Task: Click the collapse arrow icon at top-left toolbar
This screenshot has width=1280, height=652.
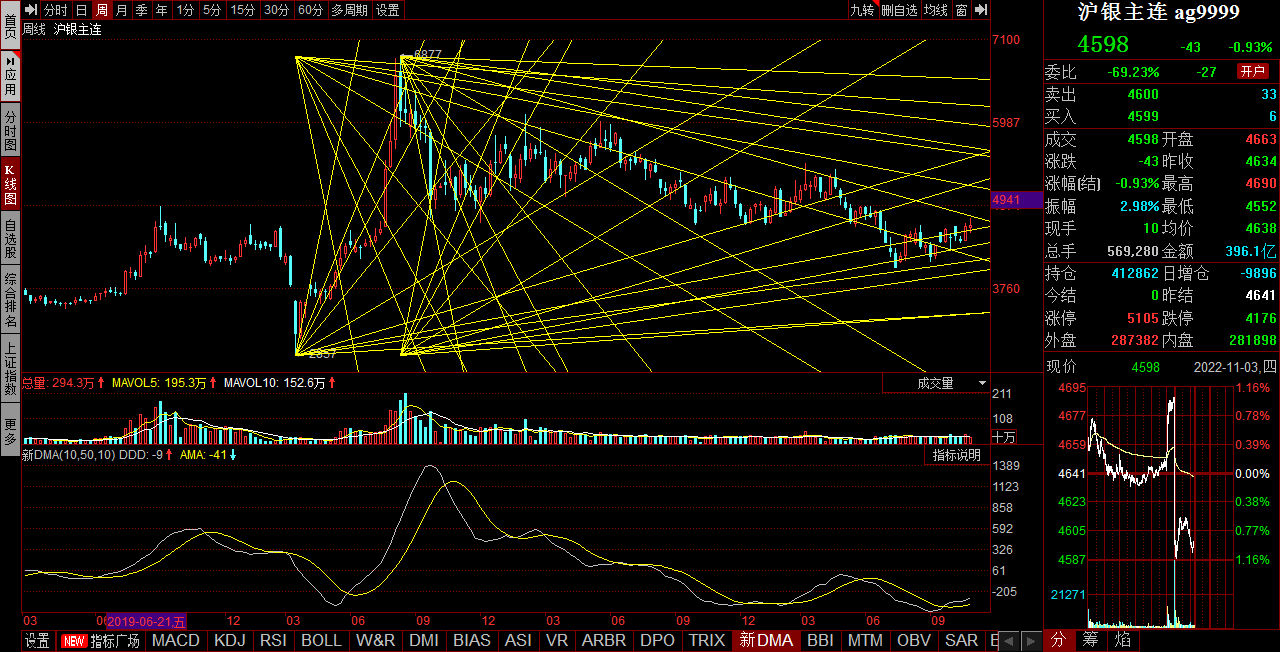Action: coord(31,10)
